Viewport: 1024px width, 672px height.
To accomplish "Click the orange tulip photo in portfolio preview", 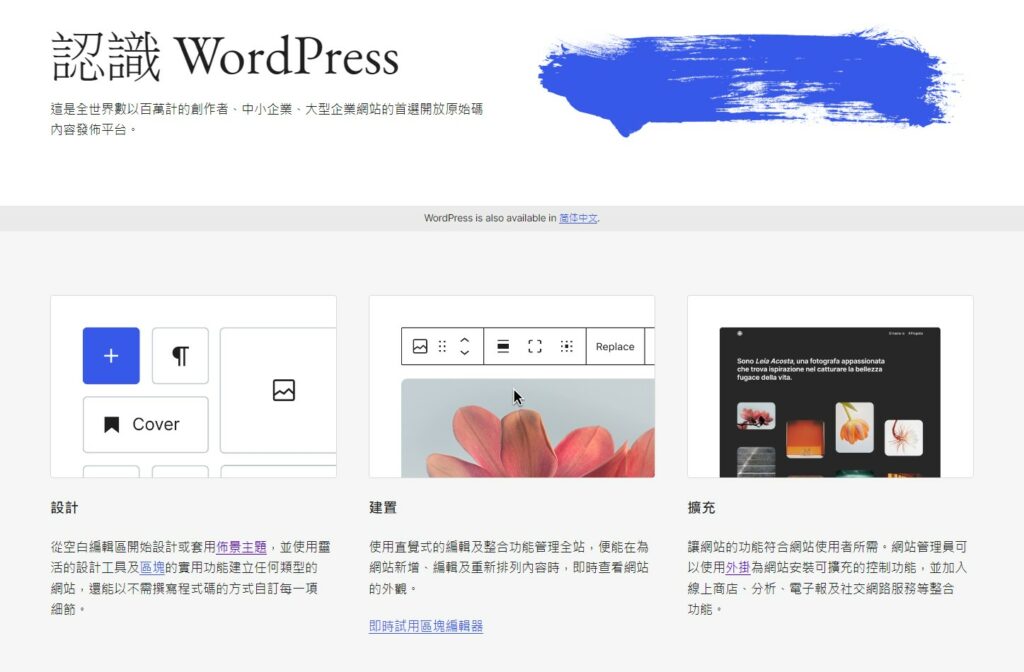I will click(854, 427).
